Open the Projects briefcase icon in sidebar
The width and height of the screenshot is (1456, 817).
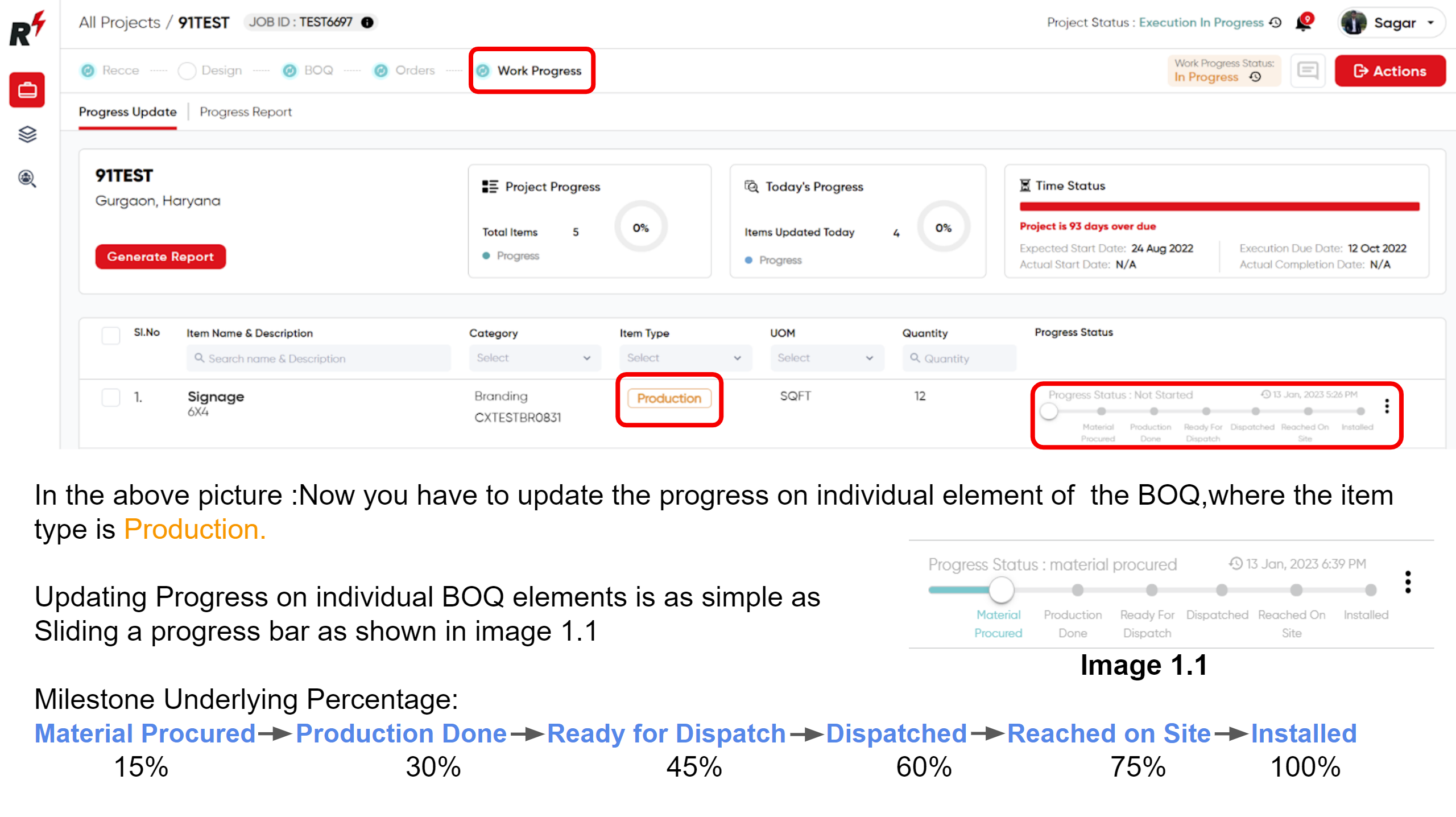[x=27, y=89]
